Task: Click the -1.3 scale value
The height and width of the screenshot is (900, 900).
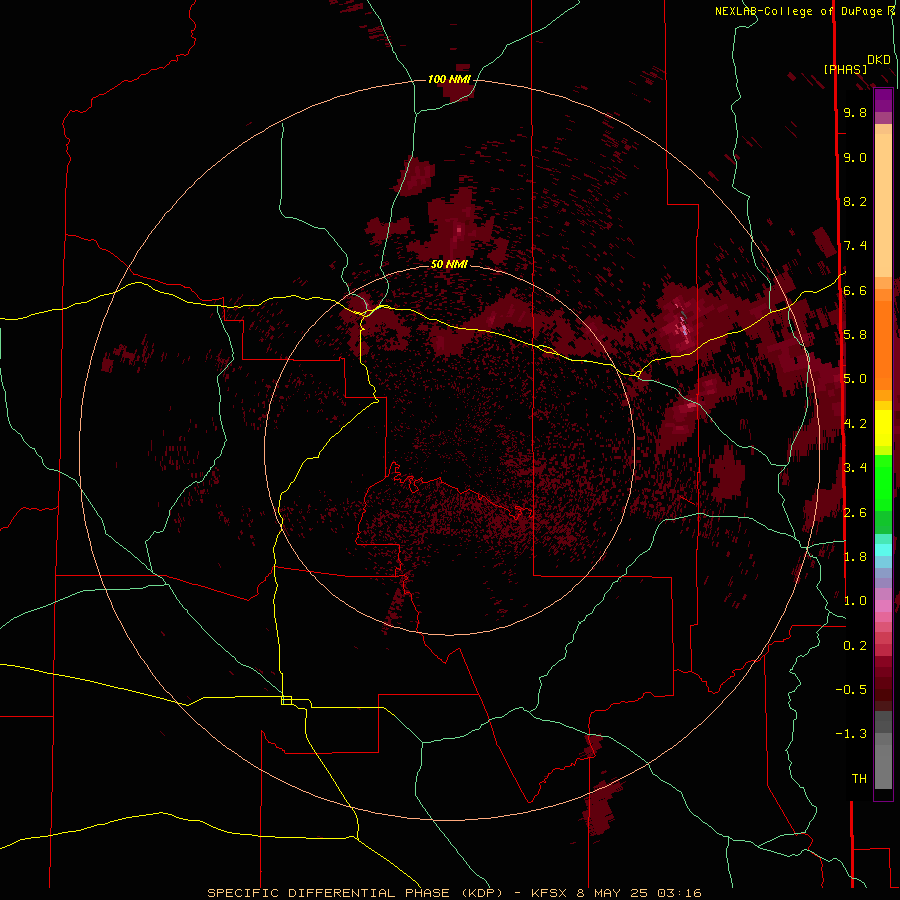Action: [x=851, y=734]
